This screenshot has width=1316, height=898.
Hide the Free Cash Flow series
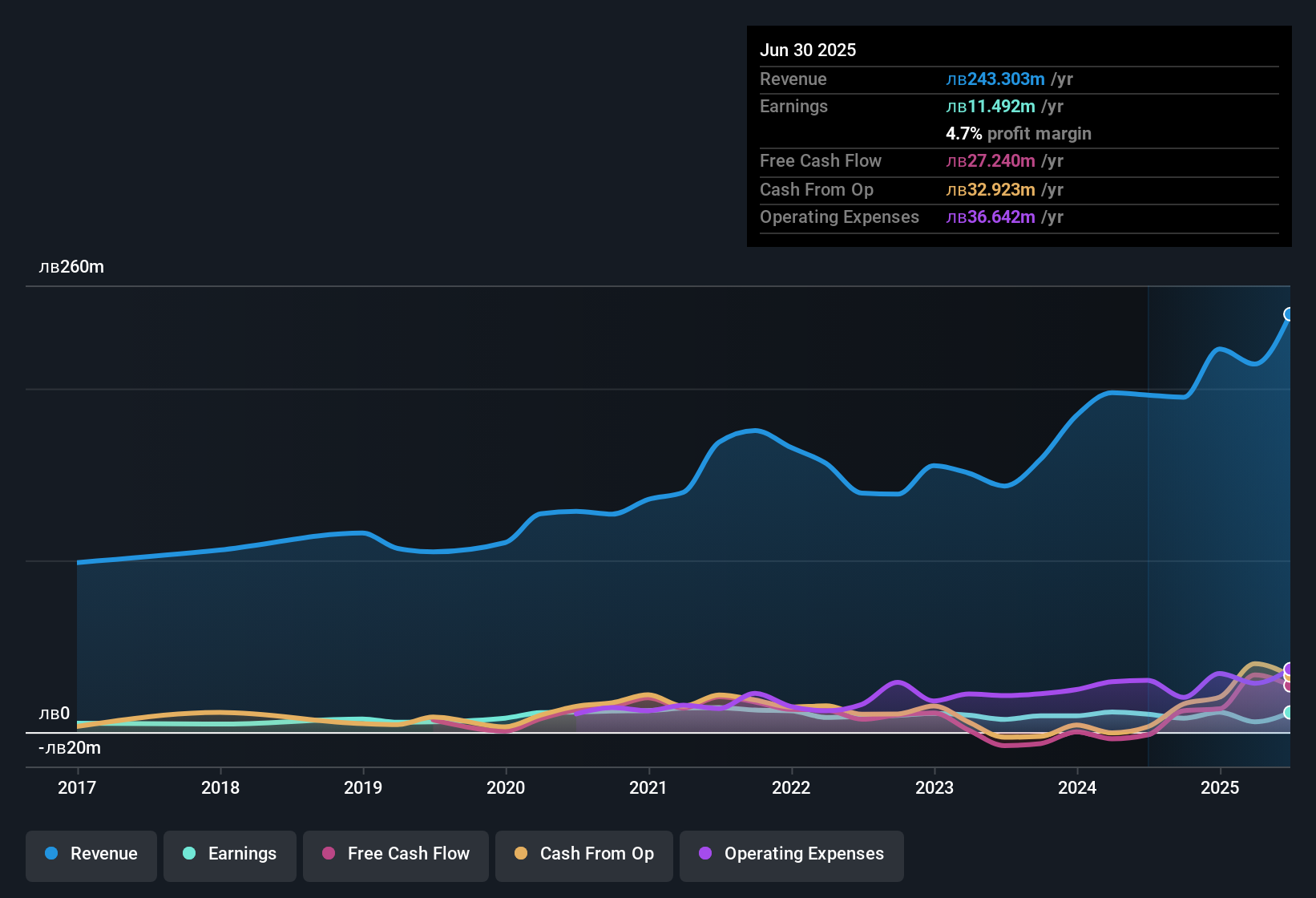[x=395, y=855]
